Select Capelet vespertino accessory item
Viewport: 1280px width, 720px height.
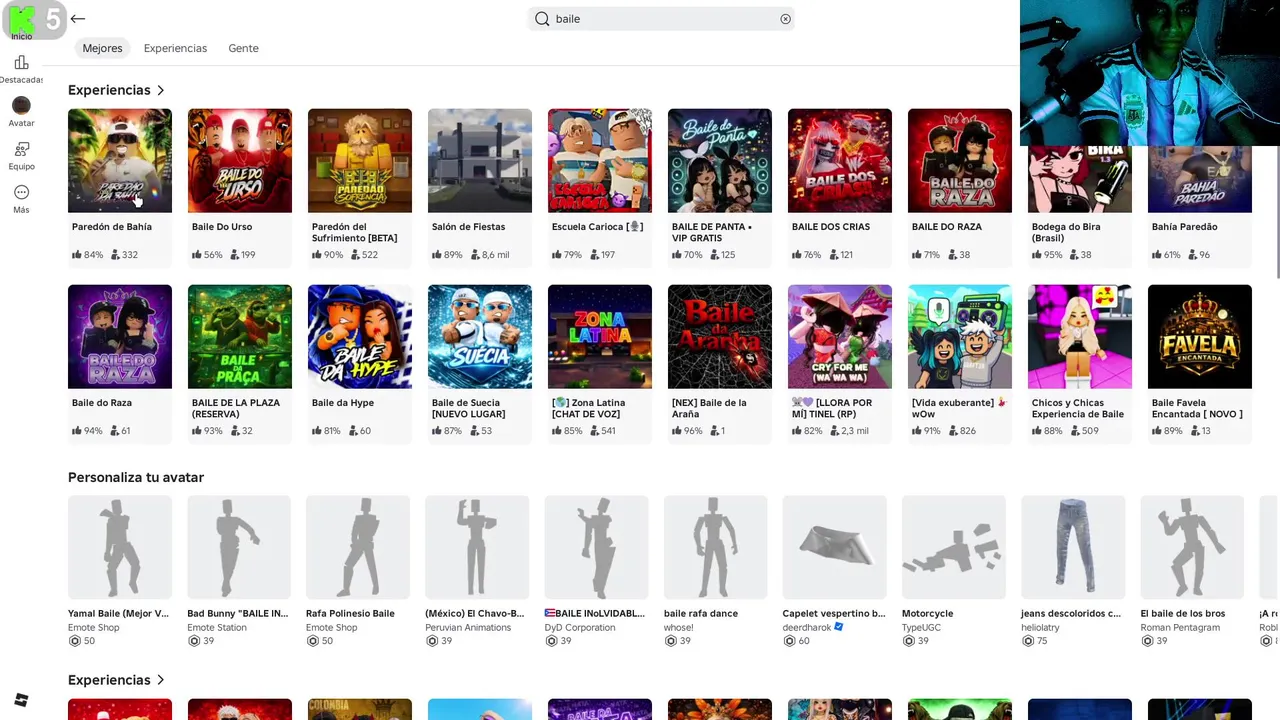(835, 548)
